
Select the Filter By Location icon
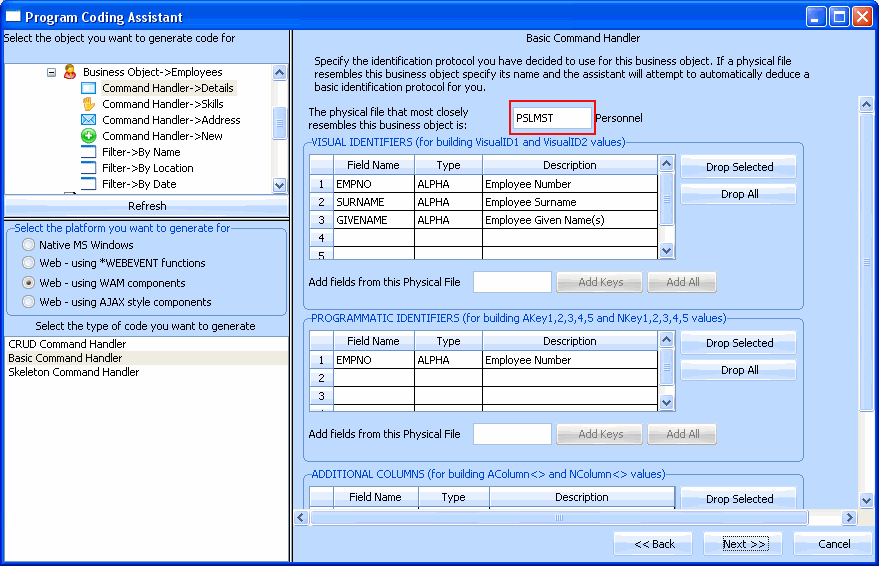(x=88, y=168)
